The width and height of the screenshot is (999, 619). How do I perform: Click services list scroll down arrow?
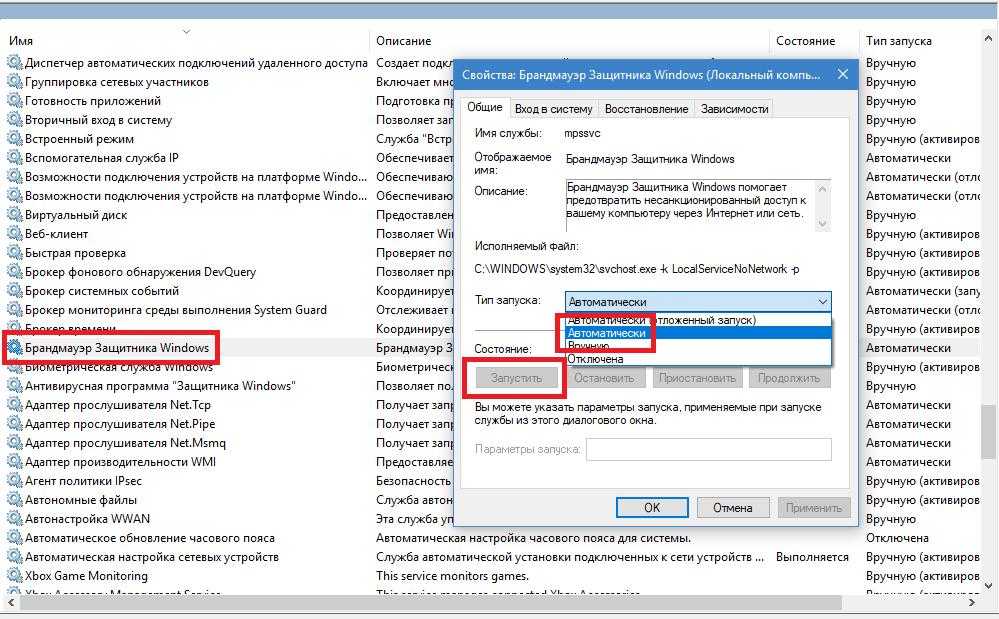coord(988,586)
